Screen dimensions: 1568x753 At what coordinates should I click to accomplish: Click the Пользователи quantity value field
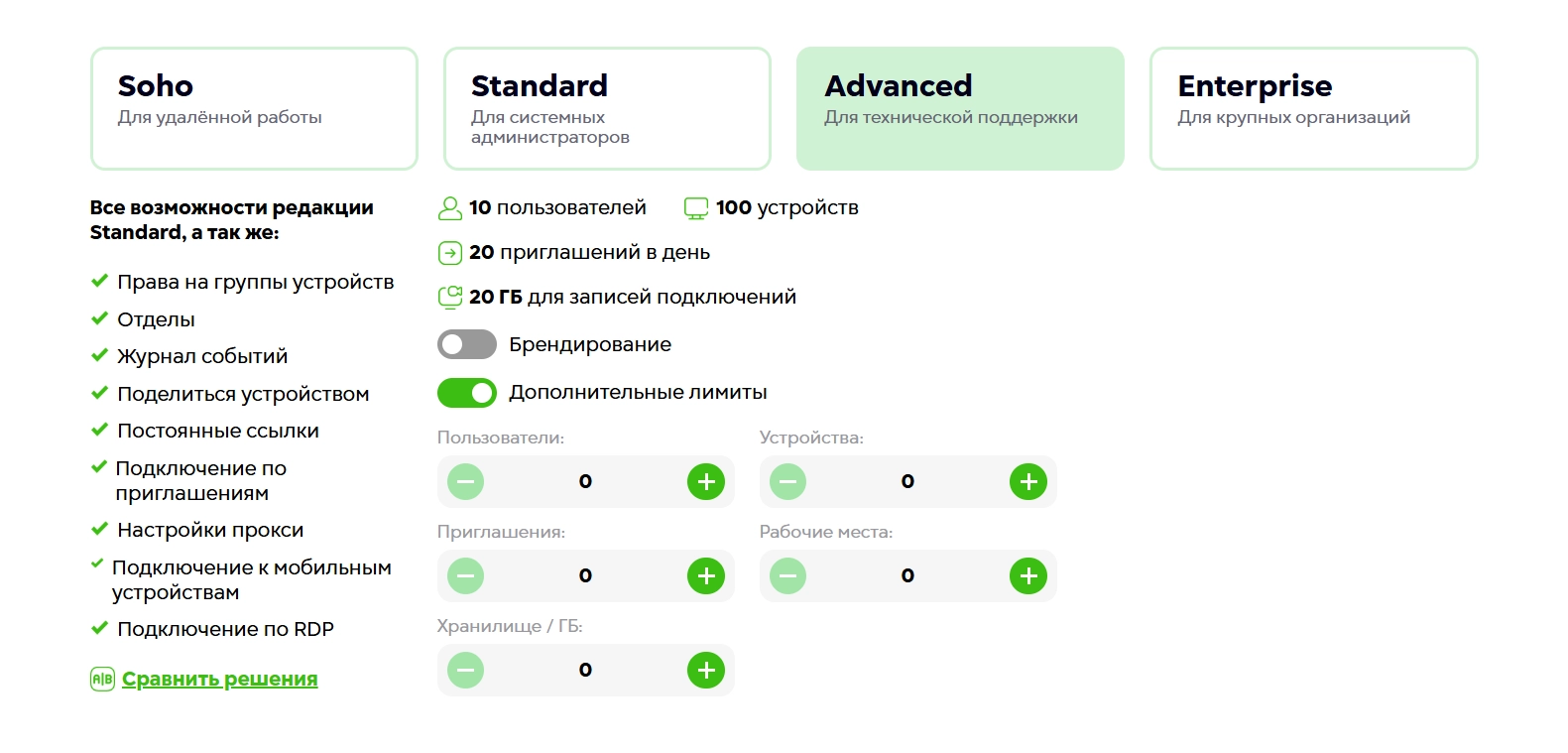pos(585,482)
